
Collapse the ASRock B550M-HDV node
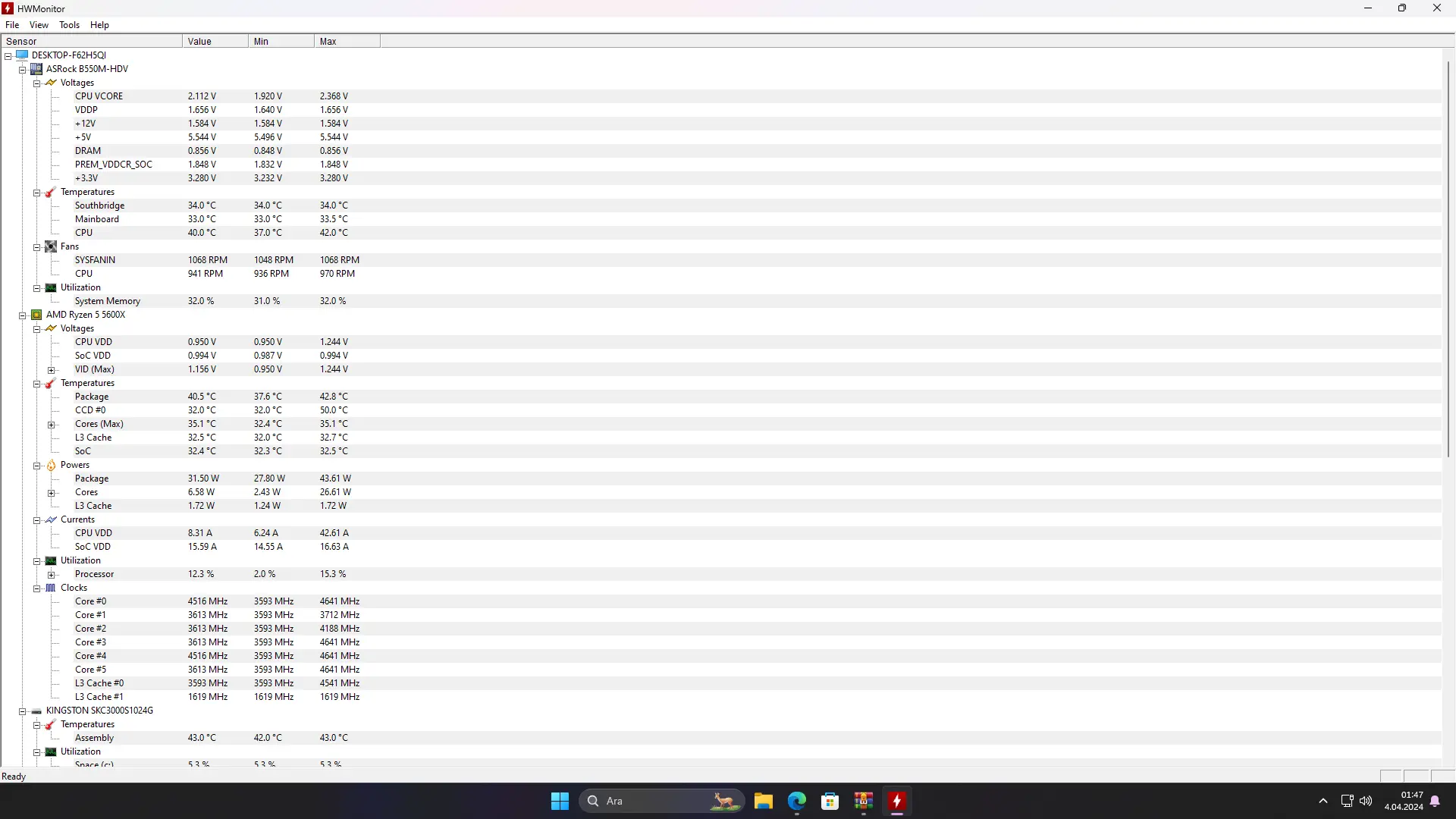tap(23, 70)
